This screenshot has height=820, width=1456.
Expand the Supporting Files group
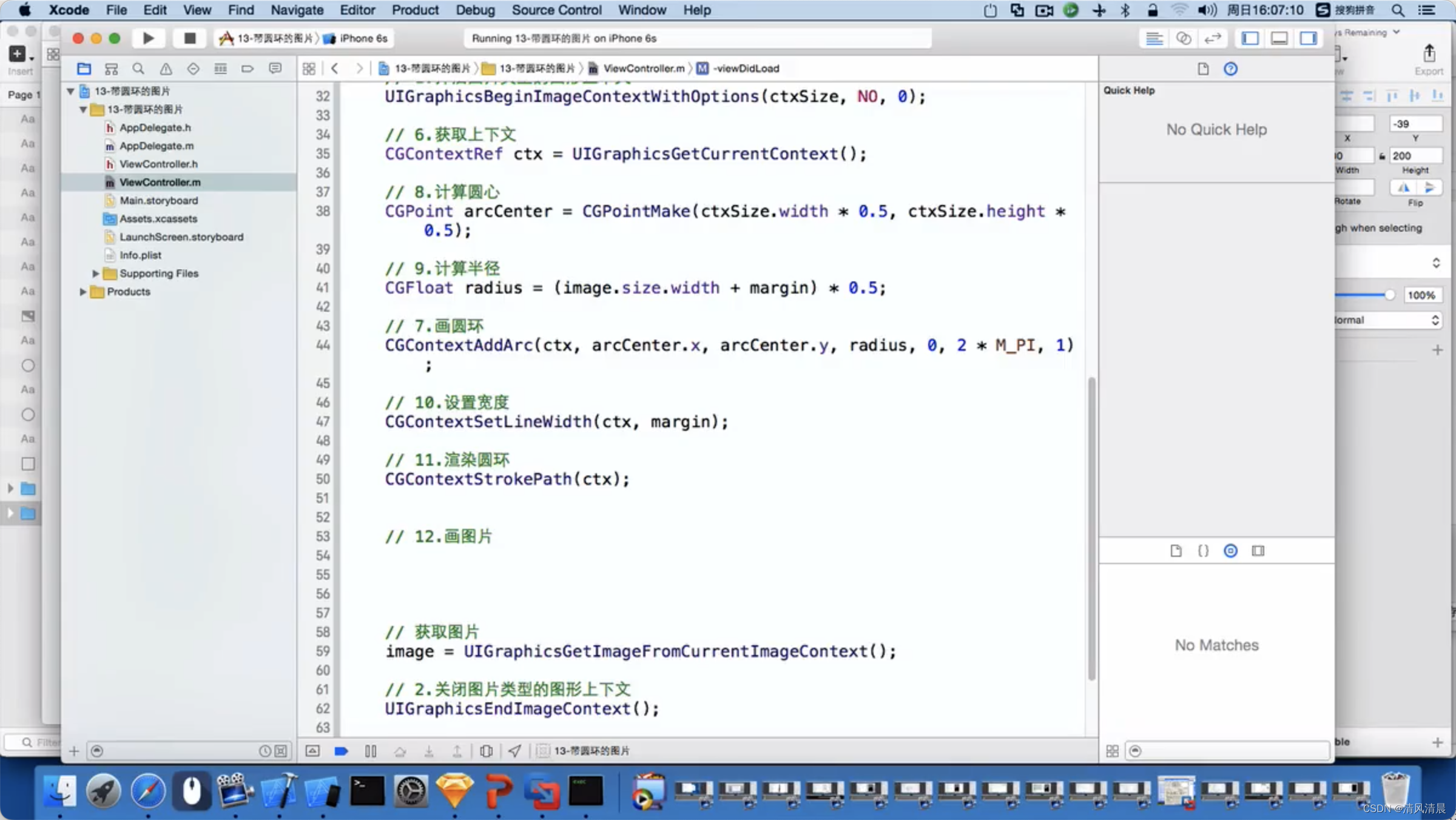[x=95, y=274]
